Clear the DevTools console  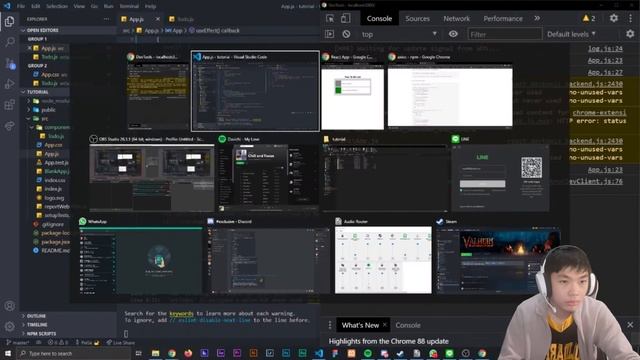pos(346,34)
